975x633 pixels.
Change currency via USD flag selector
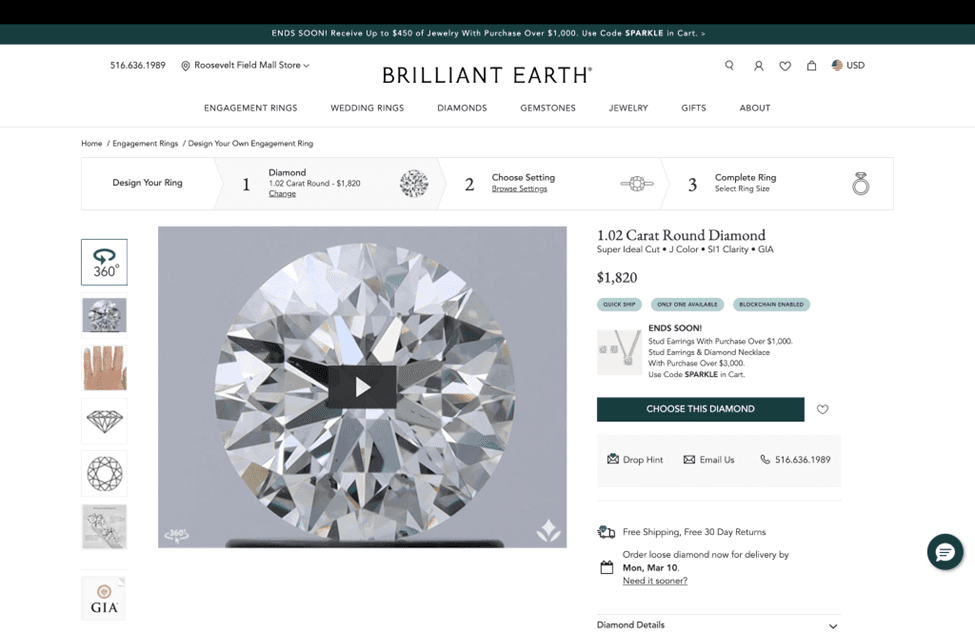tap(848, 65)
